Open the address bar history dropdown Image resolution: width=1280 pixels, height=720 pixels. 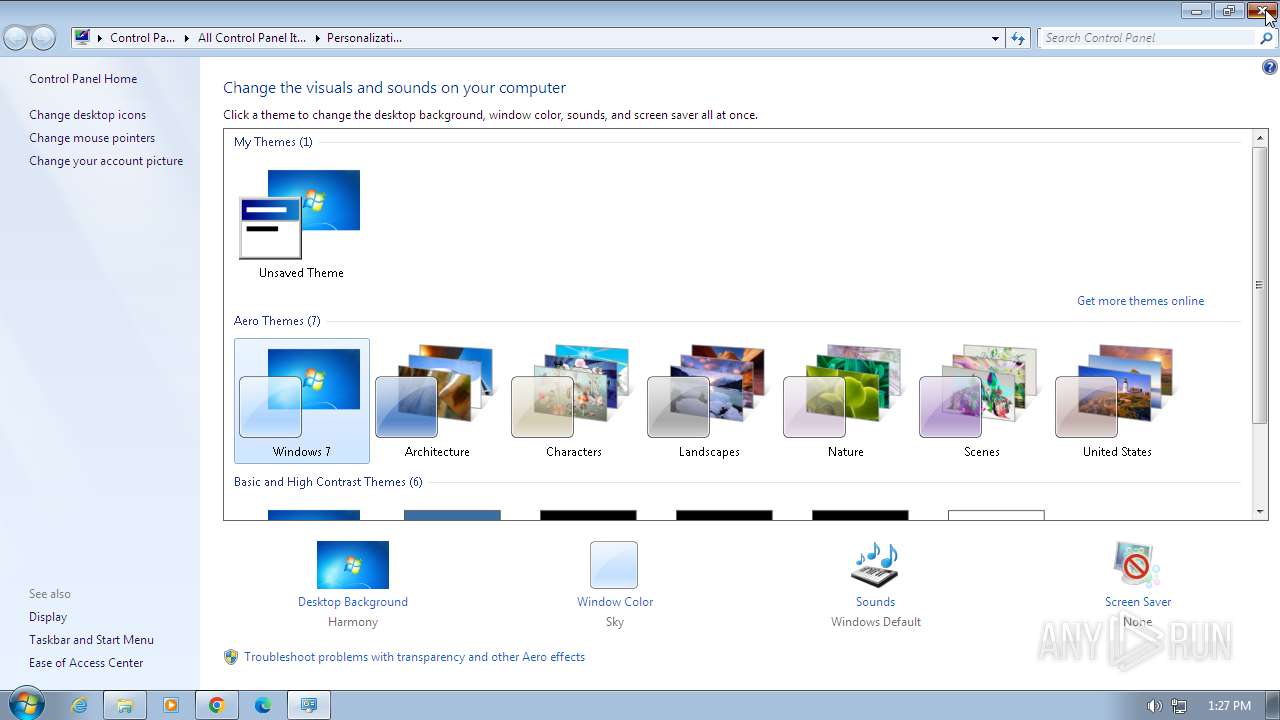pyautogui.click(x=995, y=38)
